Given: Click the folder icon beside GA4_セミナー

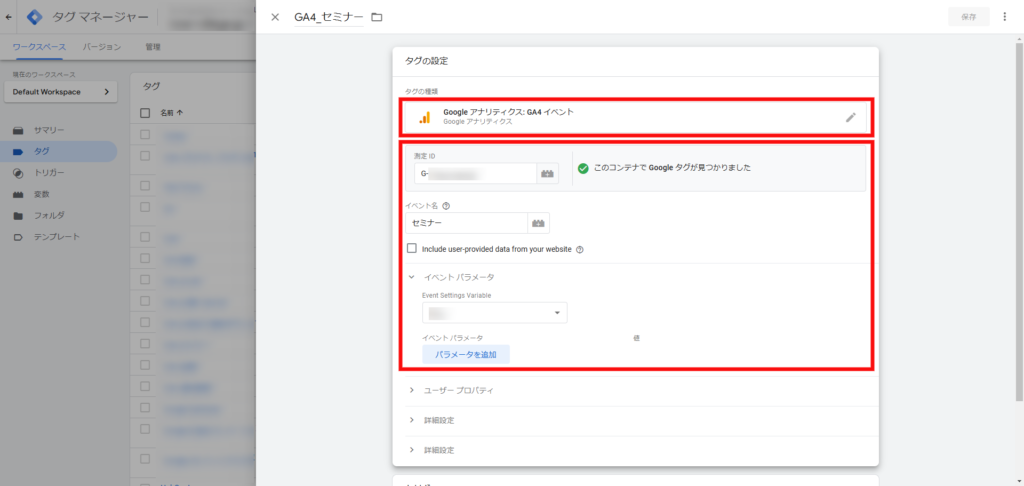Looking at the screenshot, I should click(377, 17).
